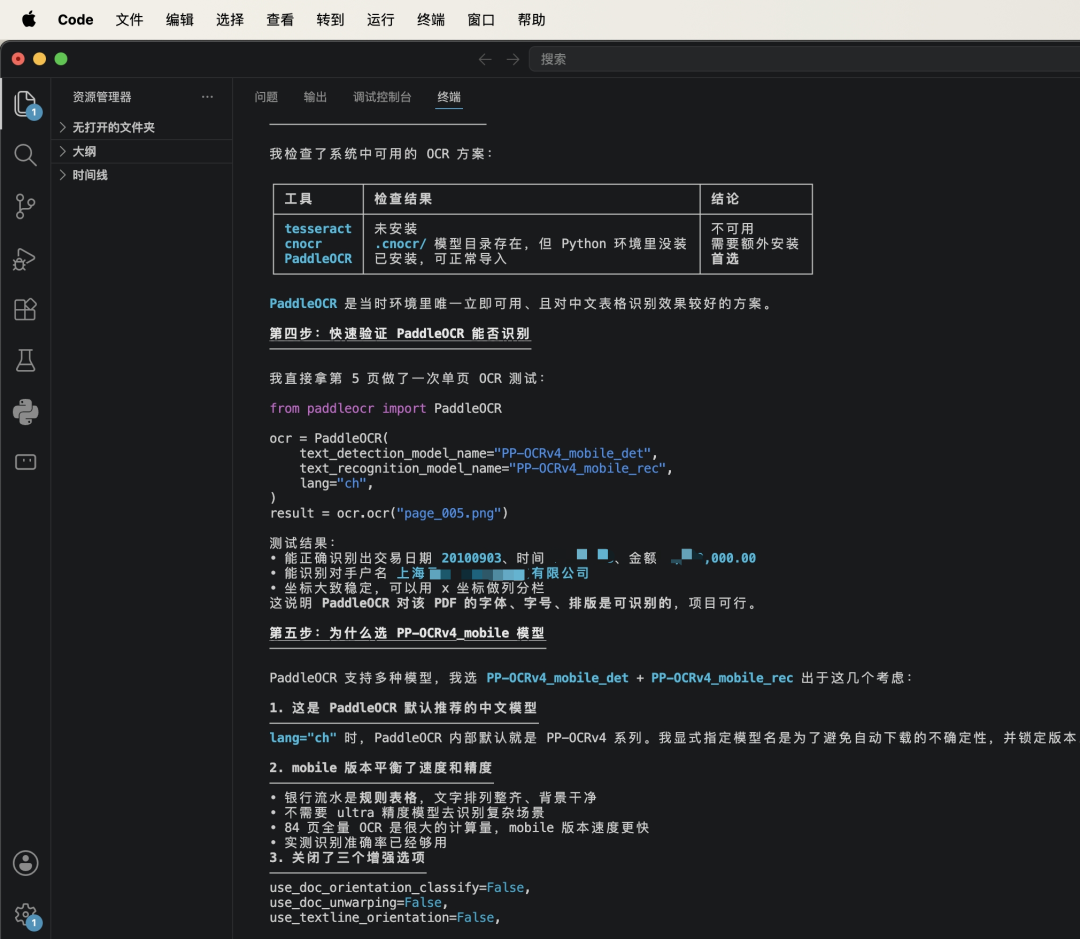Click heading 2. mobile 版本平衡了速度和精度
Image resolution: width=1080 pixels, height=939 pixels.
pyautogui.click(x=381, y=768)
